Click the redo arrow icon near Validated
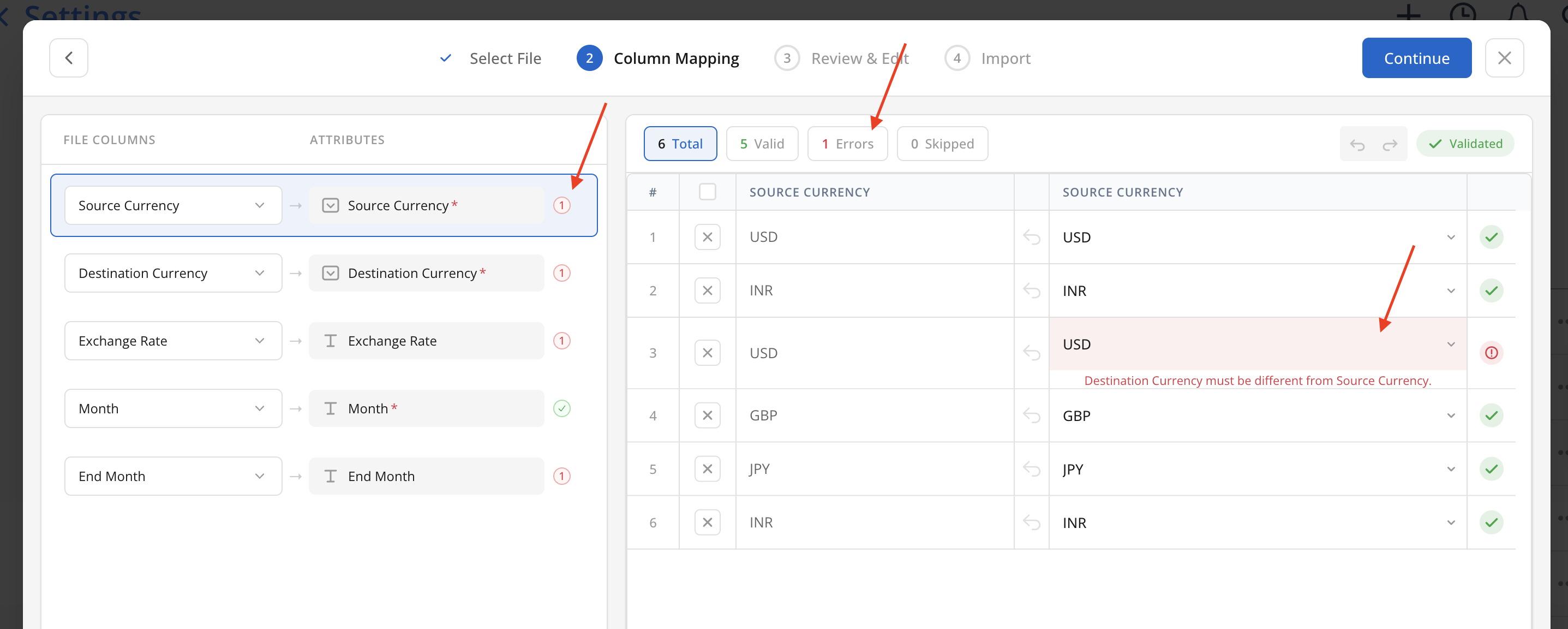Image resolution: width=1568 pixels, height=629 pixels. (x=1390, y=144)
